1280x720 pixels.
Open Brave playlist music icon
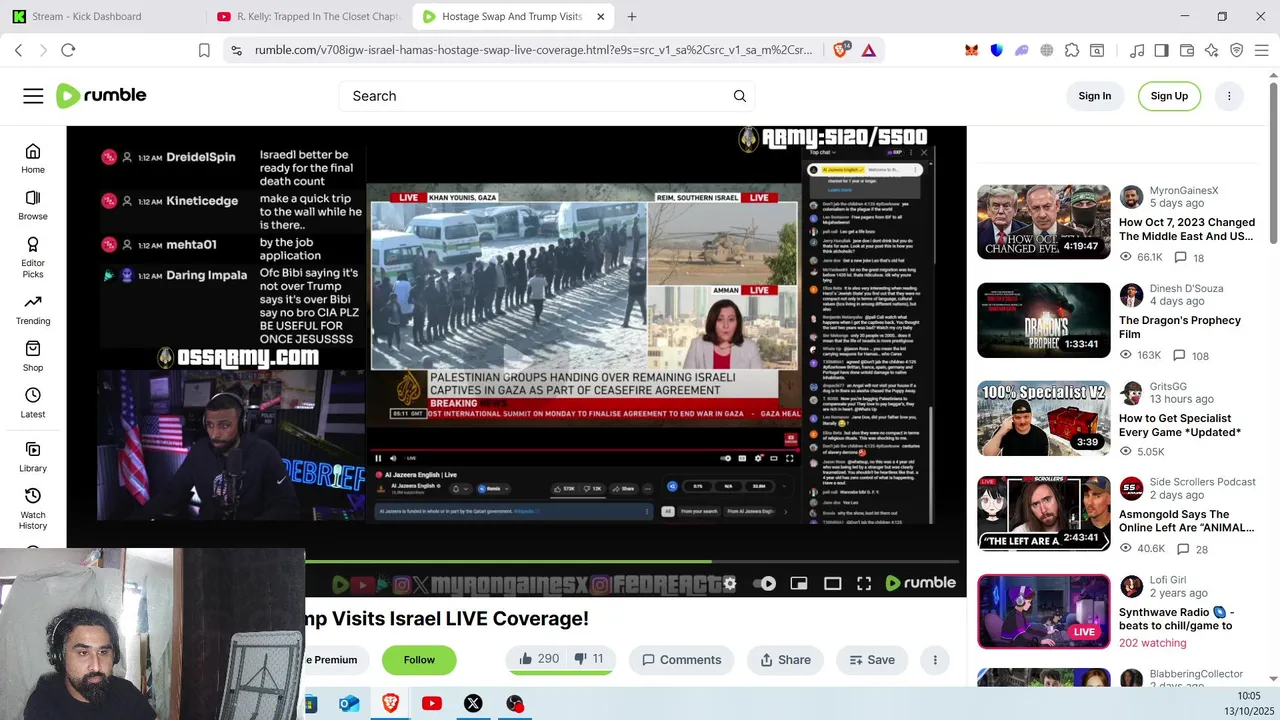(1137, 50)
